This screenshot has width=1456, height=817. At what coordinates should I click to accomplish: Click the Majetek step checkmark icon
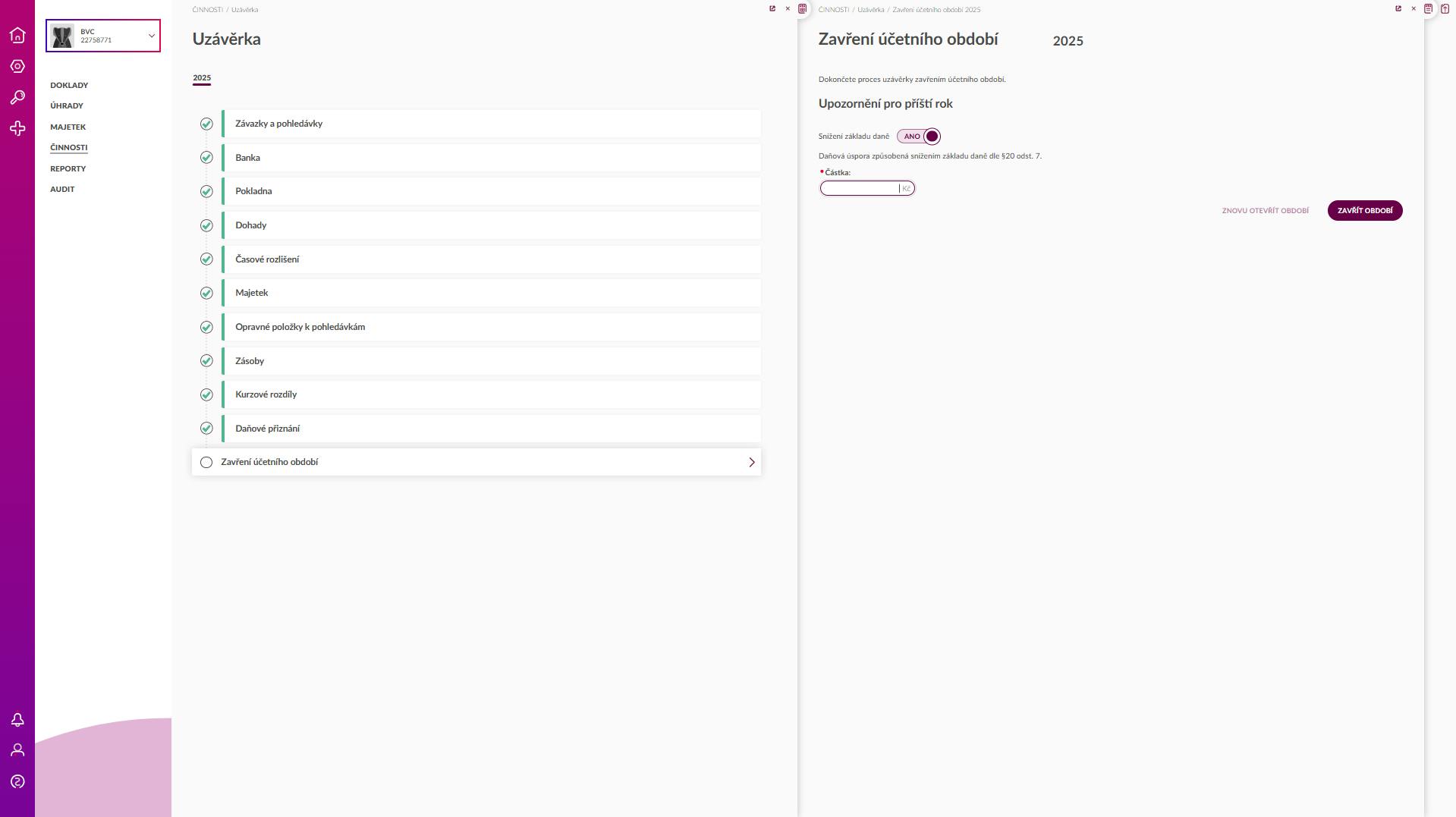point(206,293)
